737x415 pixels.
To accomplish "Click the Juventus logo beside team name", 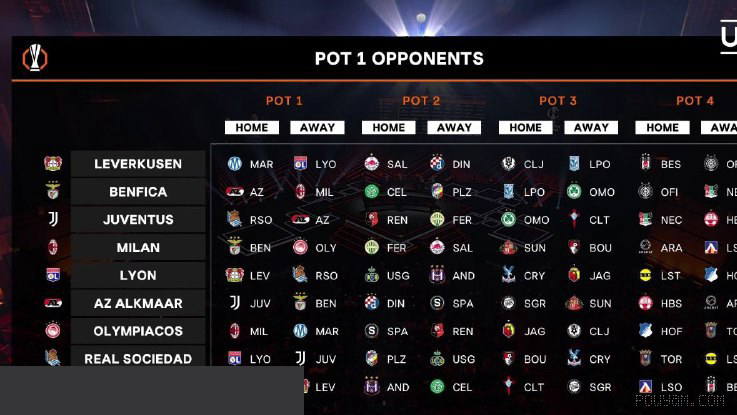I will [53, 219].
